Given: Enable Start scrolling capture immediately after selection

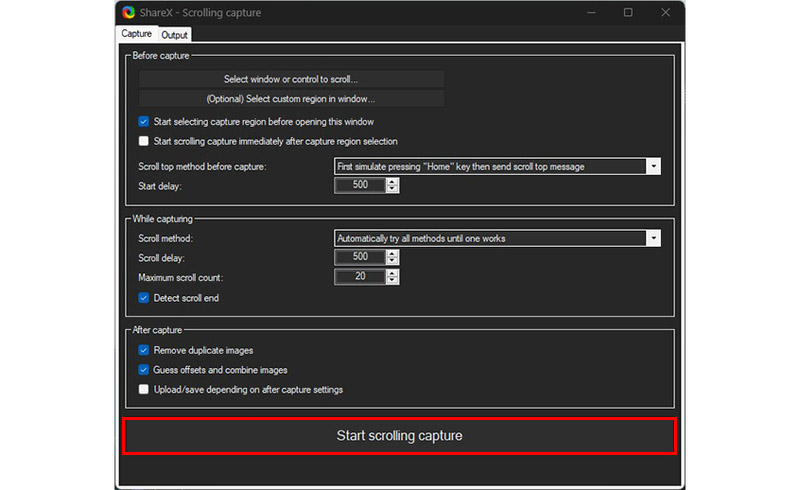Looking at the screenshot, I should 144,141.
